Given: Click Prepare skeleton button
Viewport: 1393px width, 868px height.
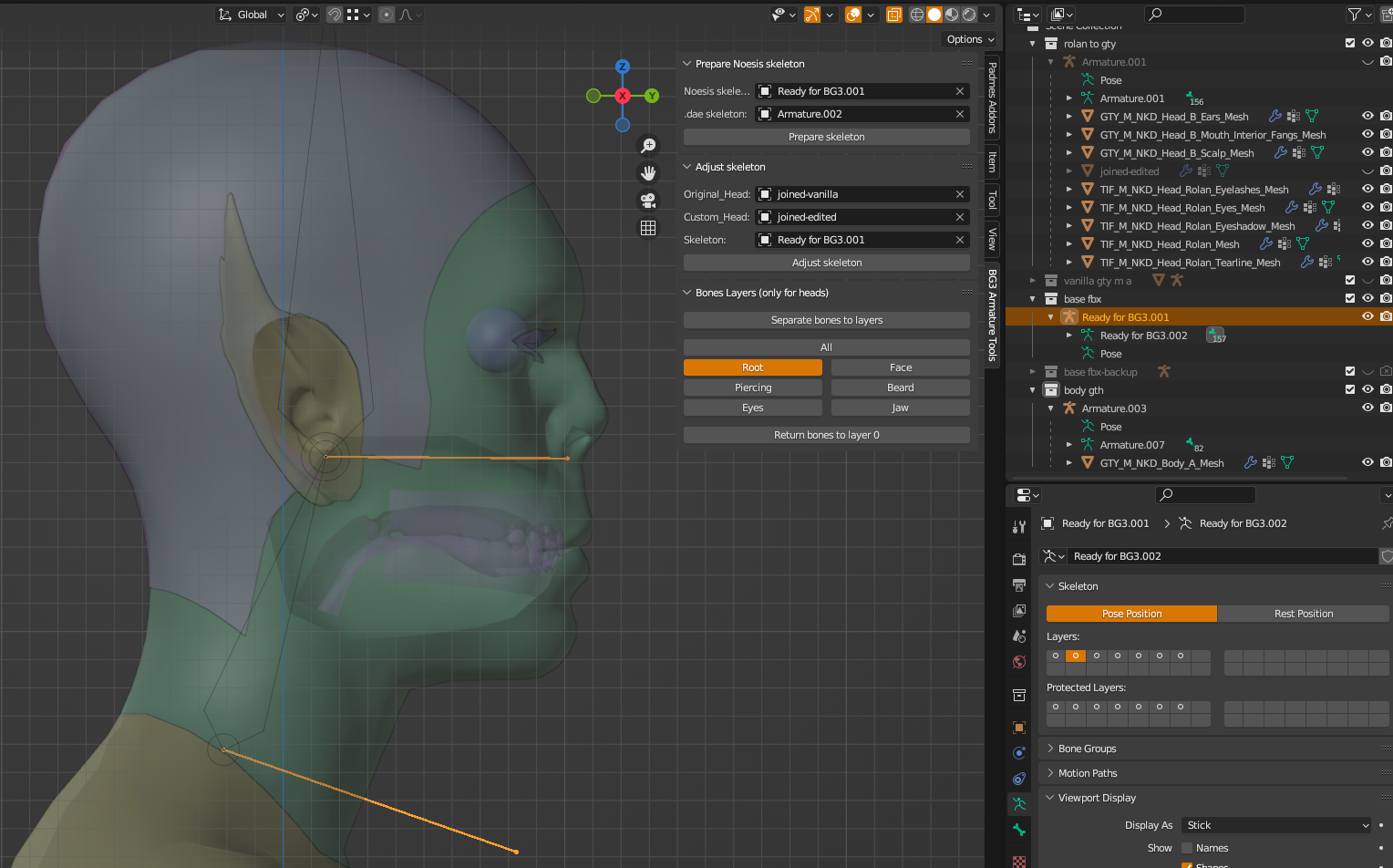Looking at the screenshot, I should [827, 137].
